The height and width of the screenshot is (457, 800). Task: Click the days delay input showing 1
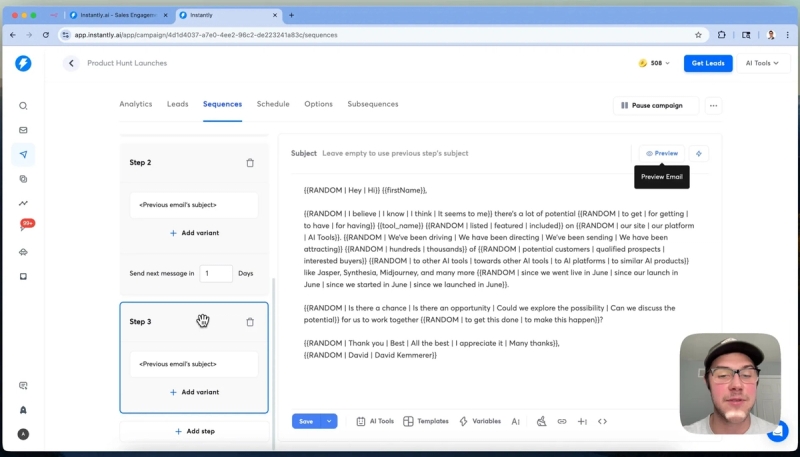(x=216, y=273)
